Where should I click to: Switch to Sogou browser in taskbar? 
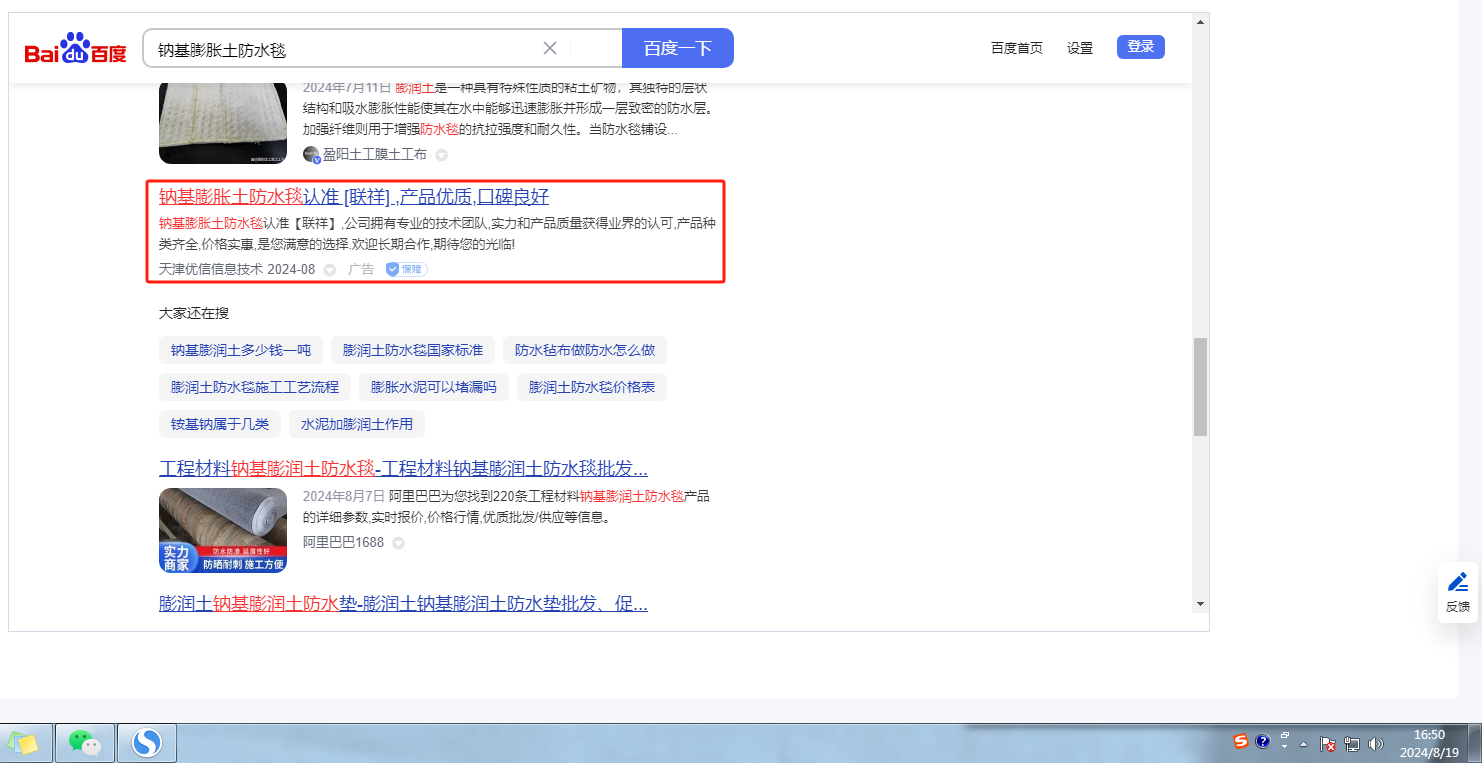tap(147, 743)
